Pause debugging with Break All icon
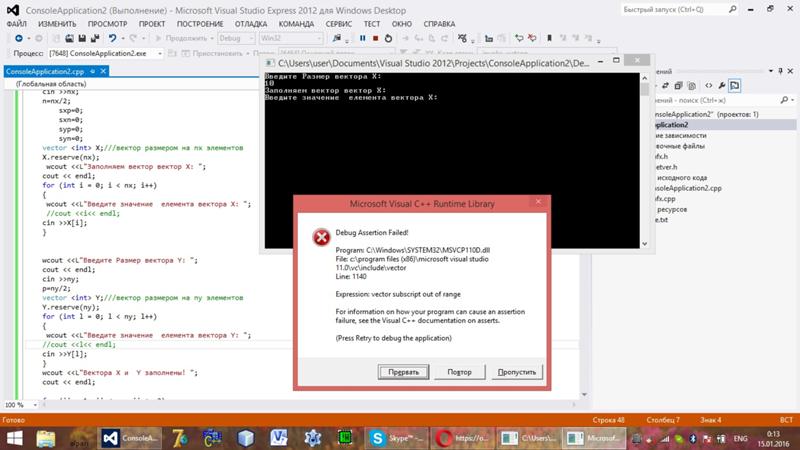The image size is (800, 450). coord(363,38)
